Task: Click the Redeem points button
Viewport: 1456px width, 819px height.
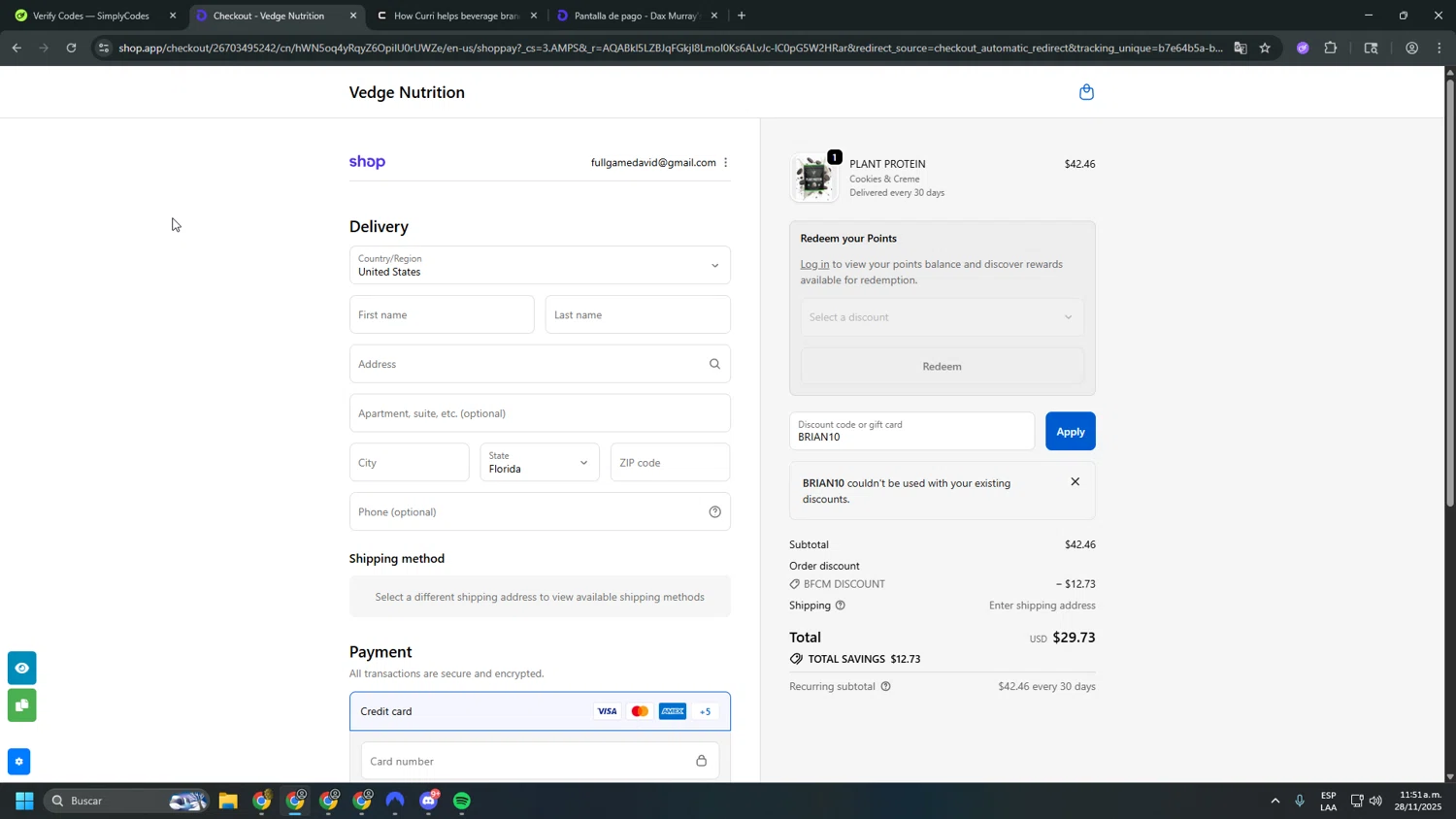Action: point(942,367)
